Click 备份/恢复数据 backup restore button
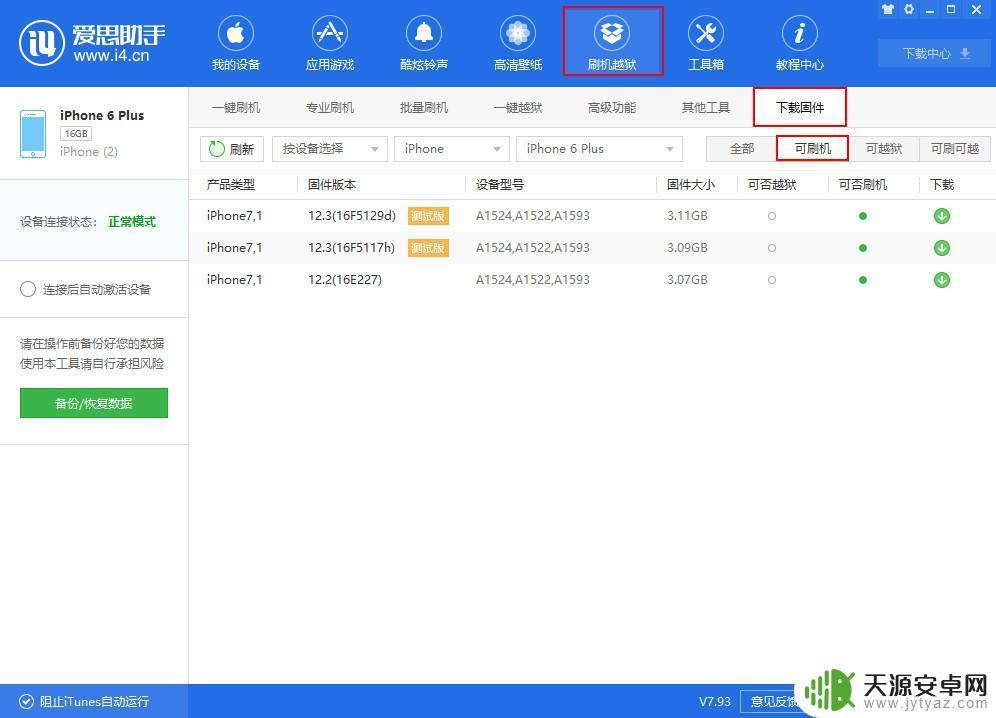Screen dimensions: 996x718 [94, 403]
